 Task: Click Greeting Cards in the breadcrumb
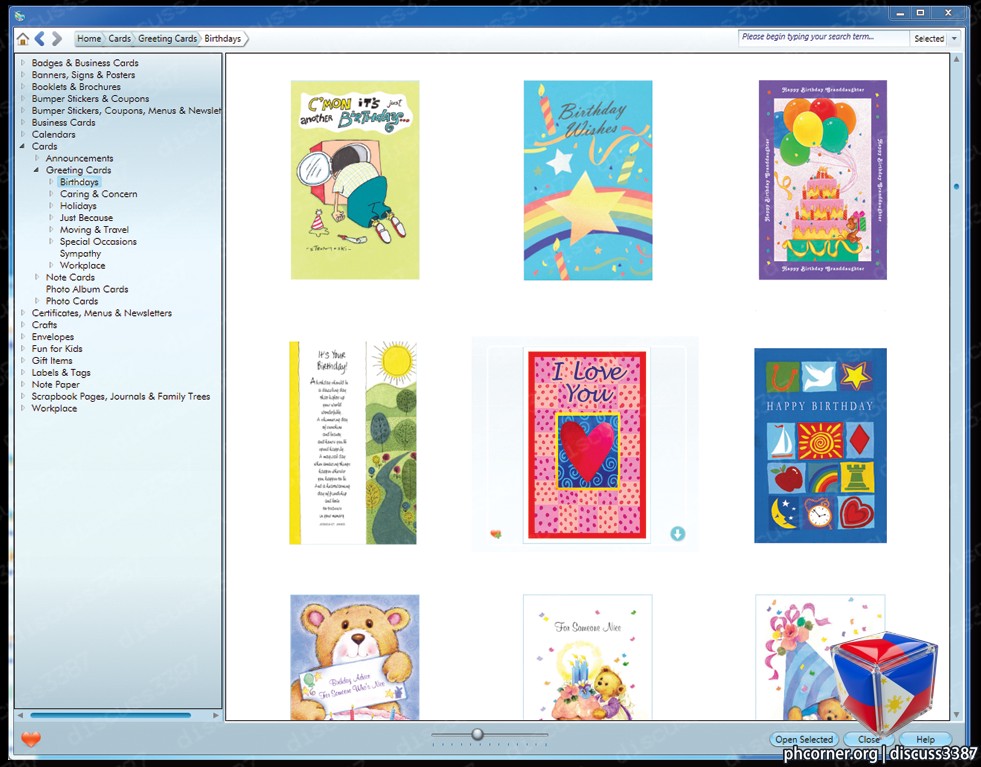click(167, 39)
